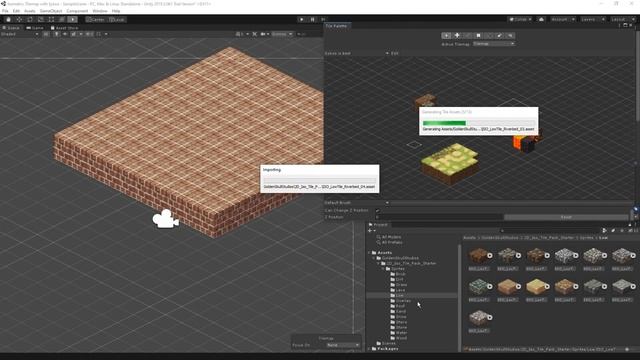
Task: Select the Scenes folder in Project tree
Action: click(386, 343)
